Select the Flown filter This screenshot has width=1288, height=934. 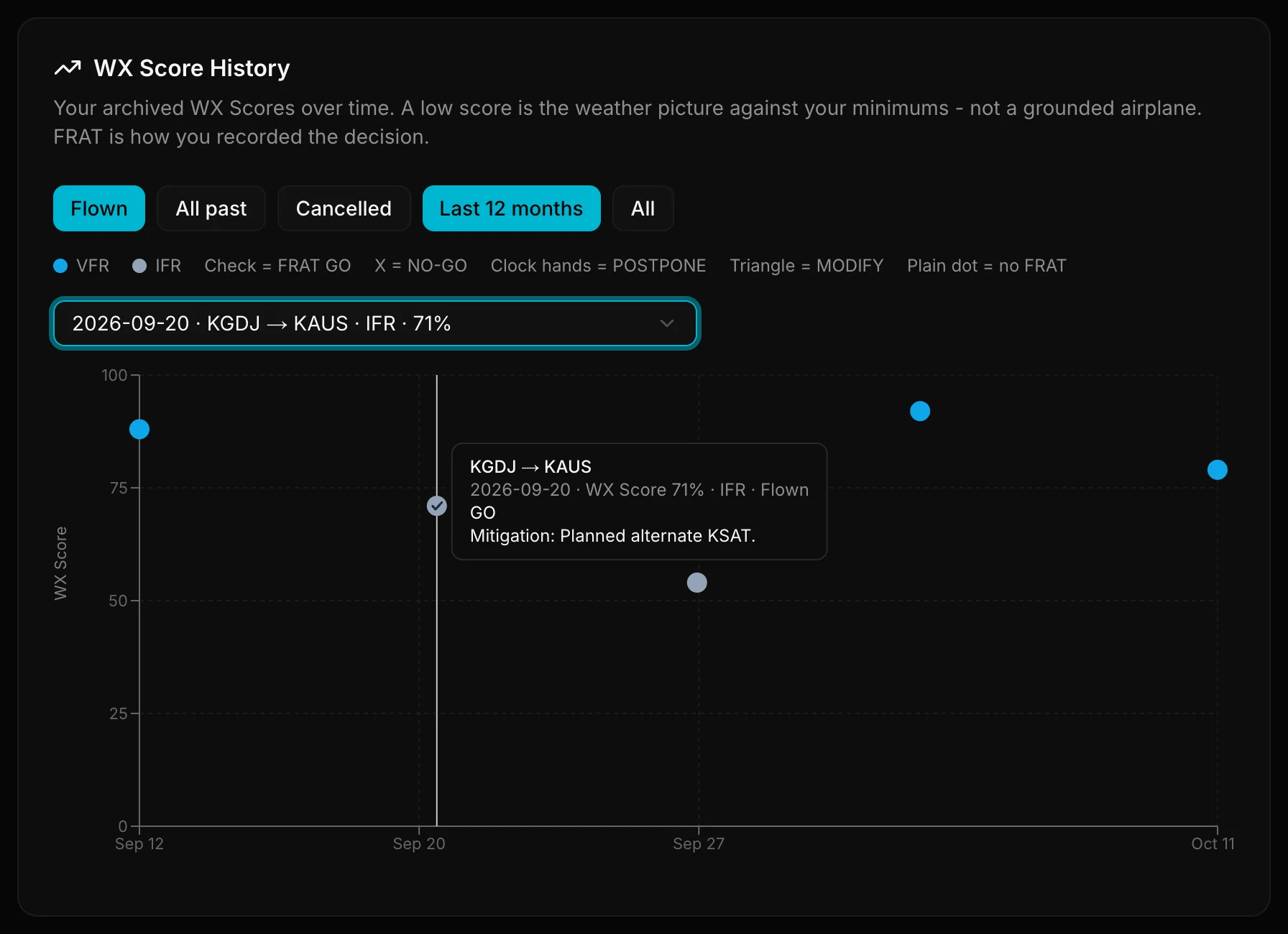99,208
